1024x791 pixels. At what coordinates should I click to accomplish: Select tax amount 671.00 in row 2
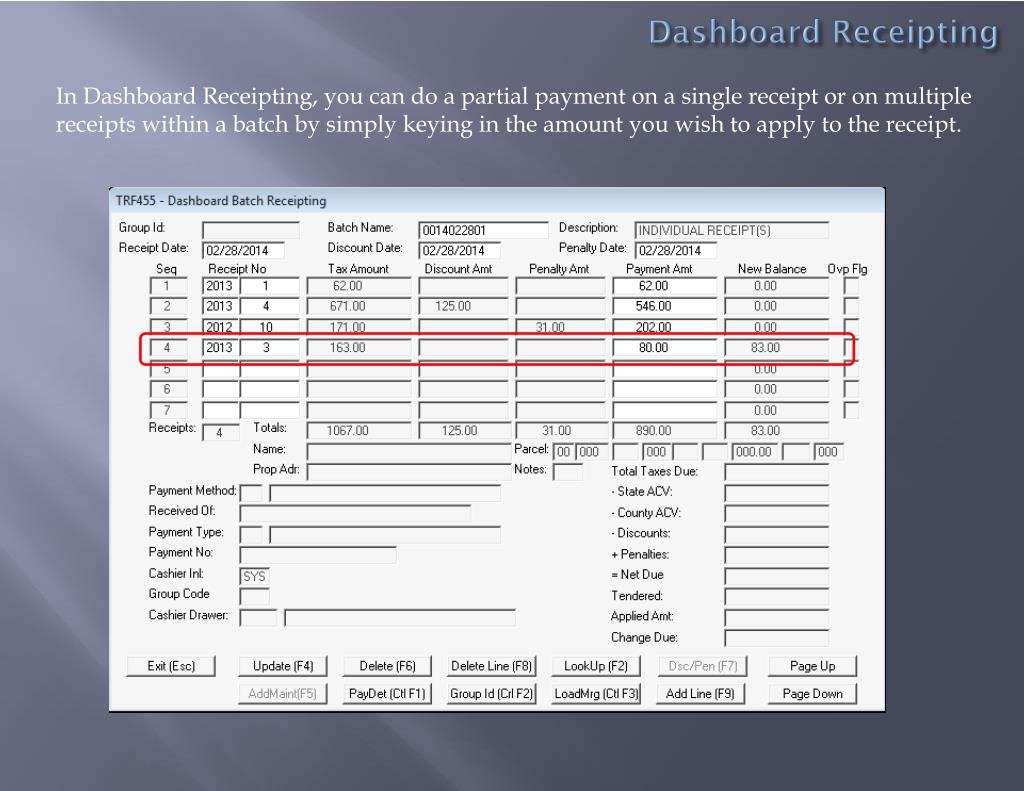(359, 306)
